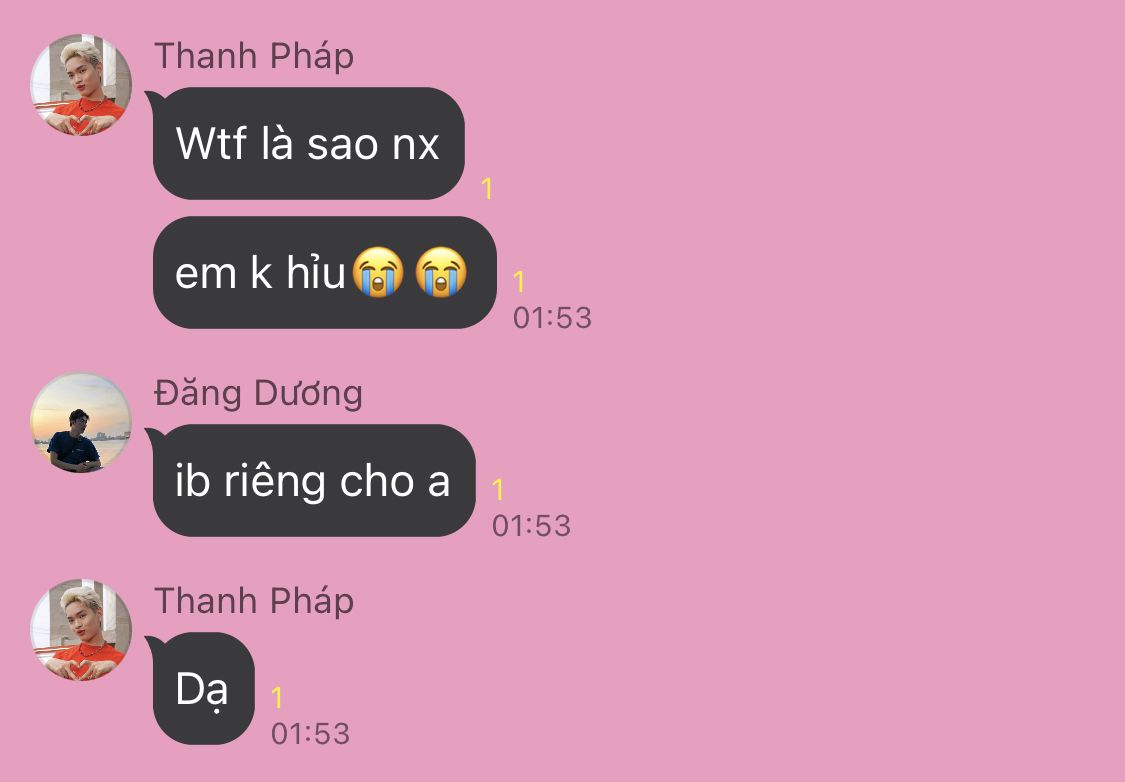Open the first Thanh Pháp profile picture
The image size is (1125, 782).
81,85
